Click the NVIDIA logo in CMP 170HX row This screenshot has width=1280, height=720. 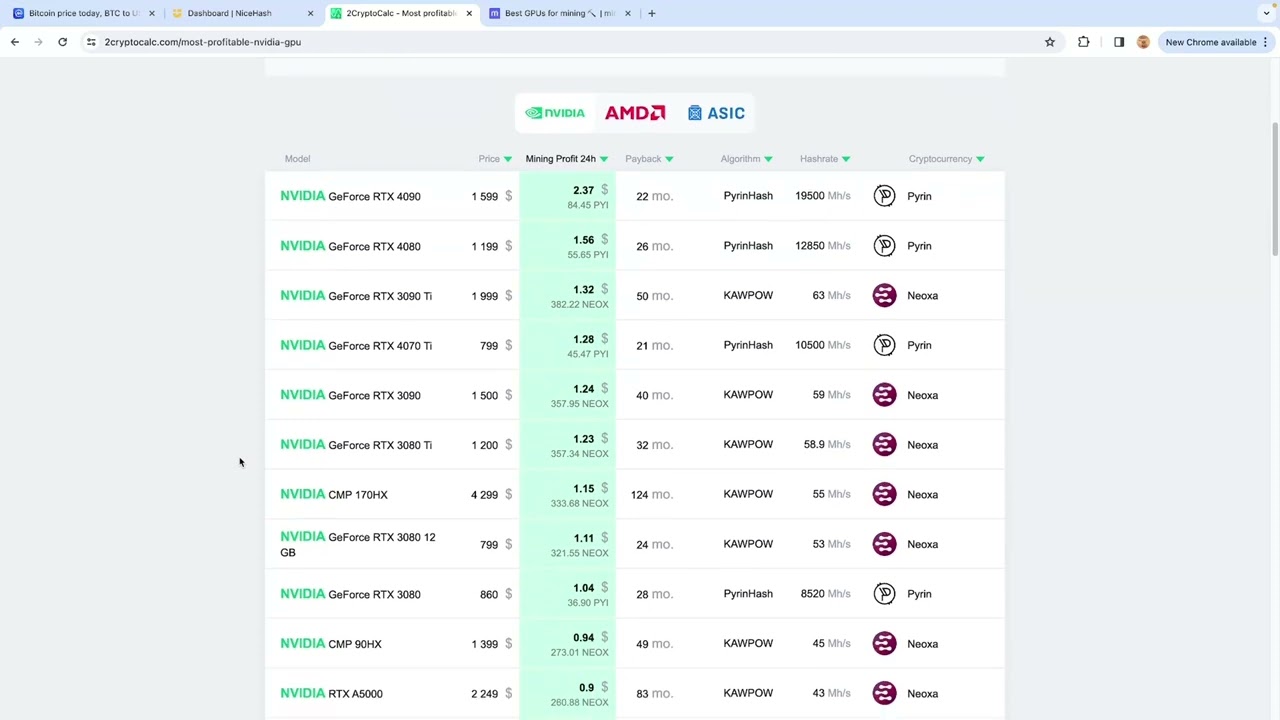coord(303,494)
